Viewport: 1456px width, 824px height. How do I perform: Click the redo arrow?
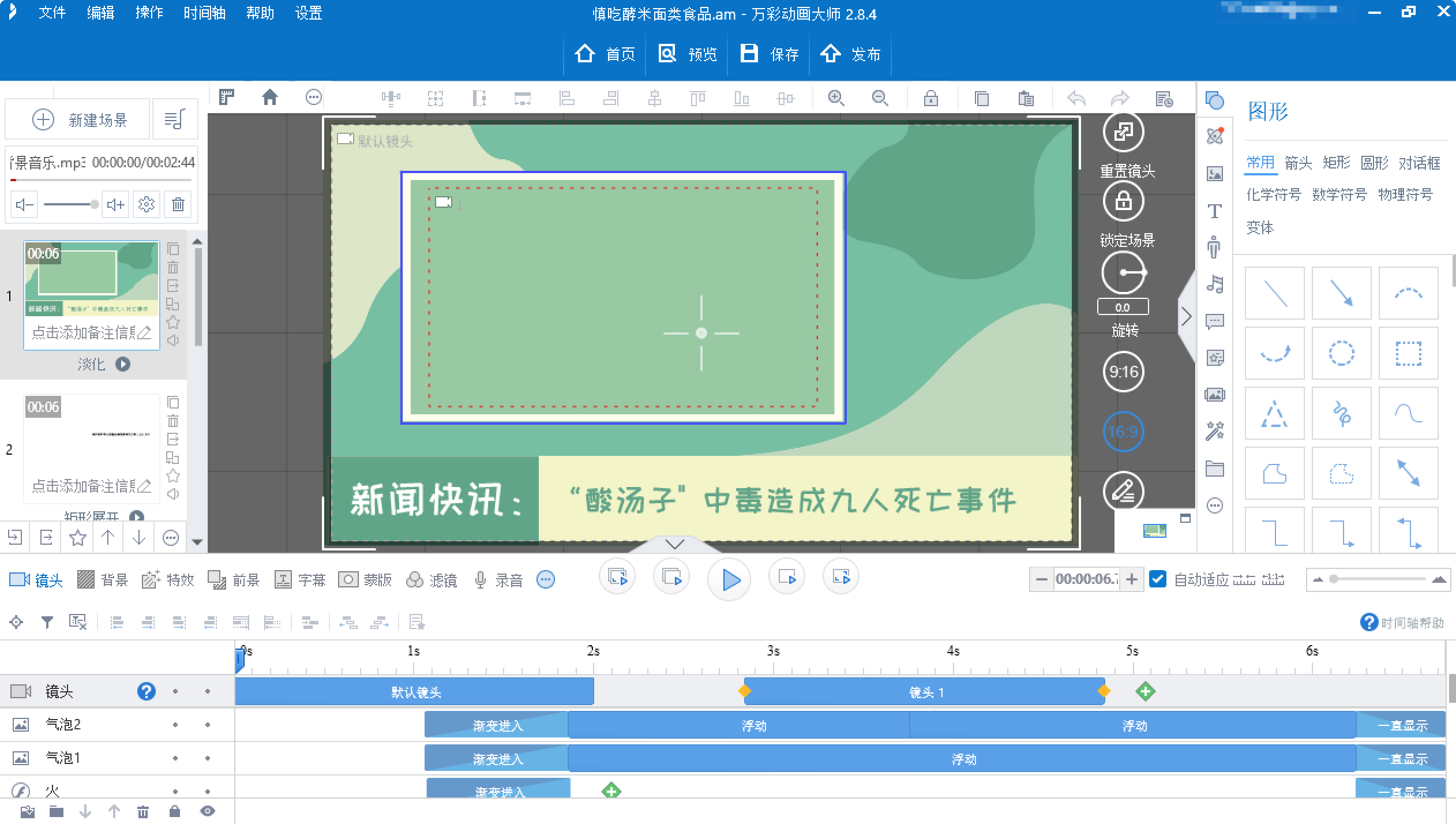point(1120,98)
